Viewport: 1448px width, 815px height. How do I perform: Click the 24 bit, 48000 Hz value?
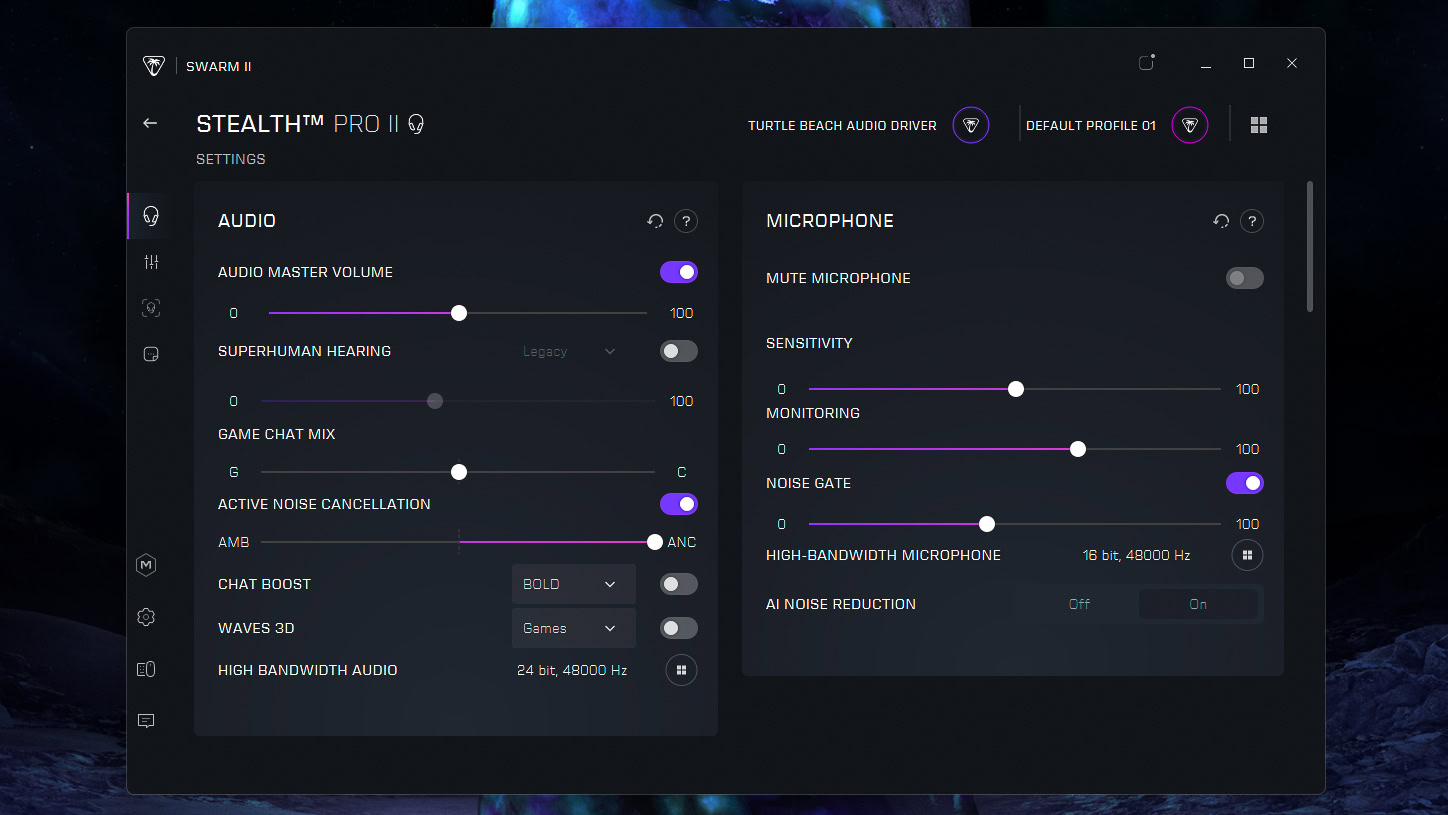[572, 670]
